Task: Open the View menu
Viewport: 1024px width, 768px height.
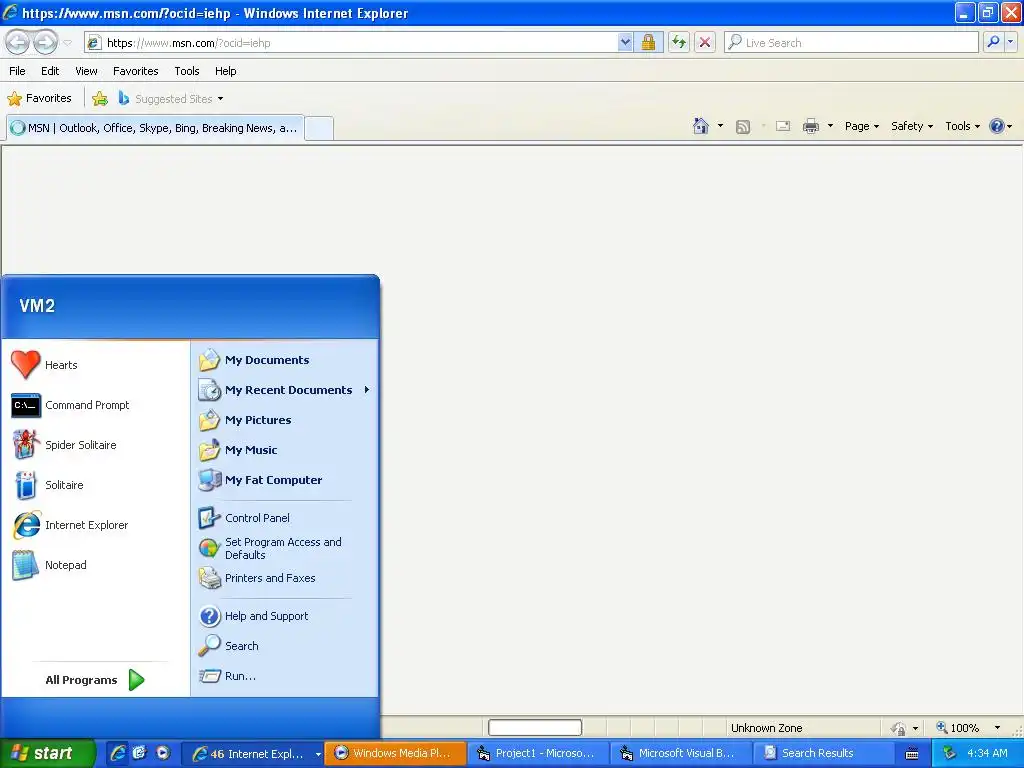Action: [x=86, y=71]
